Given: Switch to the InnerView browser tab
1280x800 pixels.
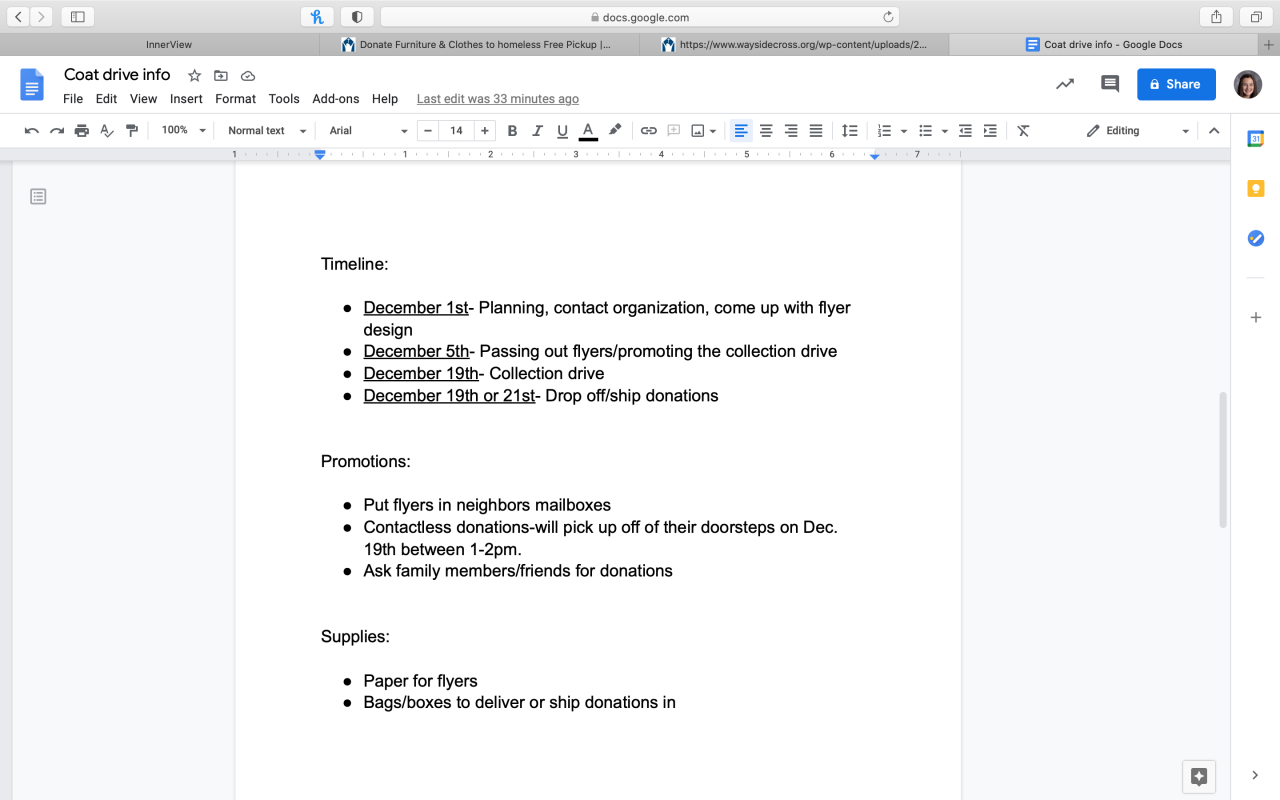Looking at the screenshot, I should (168, 45).
